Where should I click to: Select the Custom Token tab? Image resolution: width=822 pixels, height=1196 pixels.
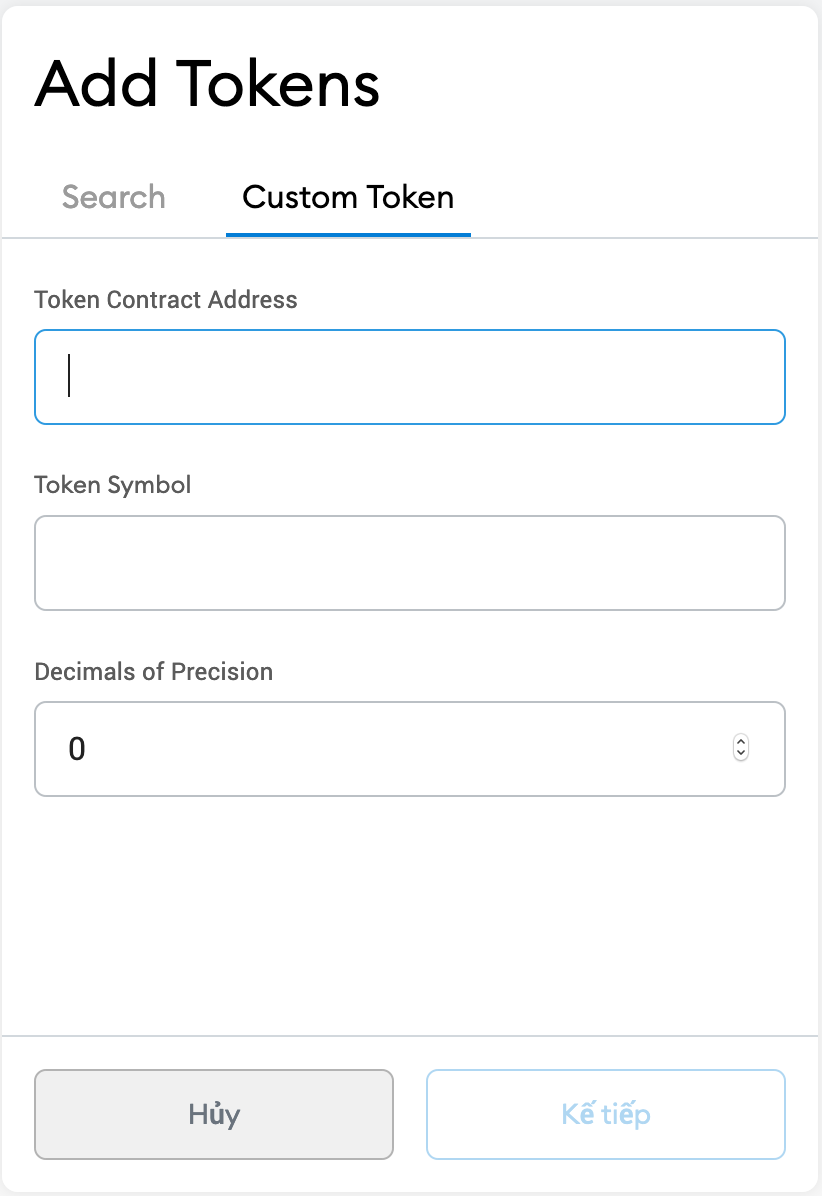point(348,198)
